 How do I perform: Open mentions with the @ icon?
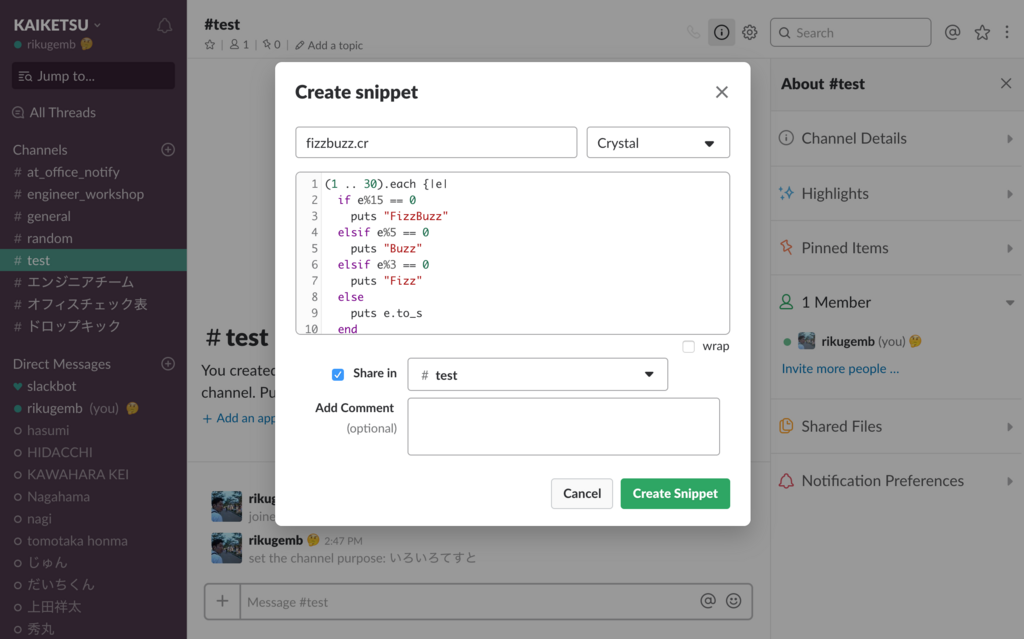point(952,32)
